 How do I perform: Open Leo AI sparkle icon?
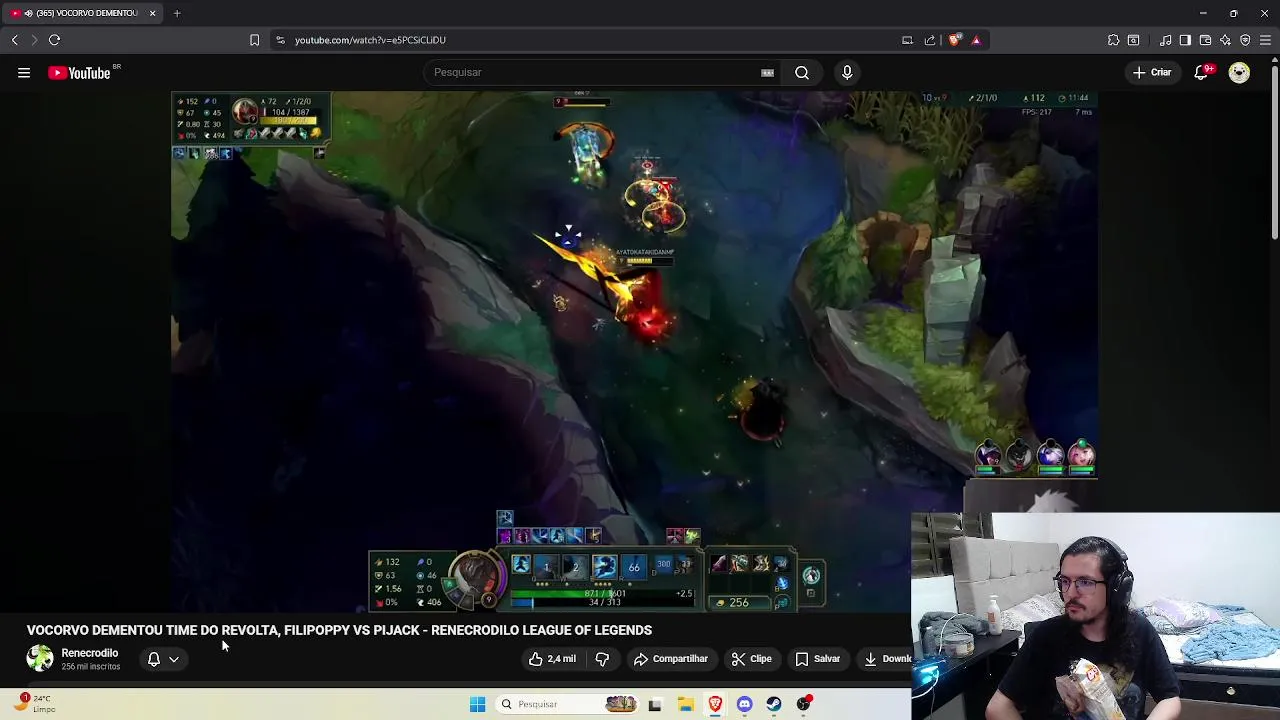(x=1225, y=40)
